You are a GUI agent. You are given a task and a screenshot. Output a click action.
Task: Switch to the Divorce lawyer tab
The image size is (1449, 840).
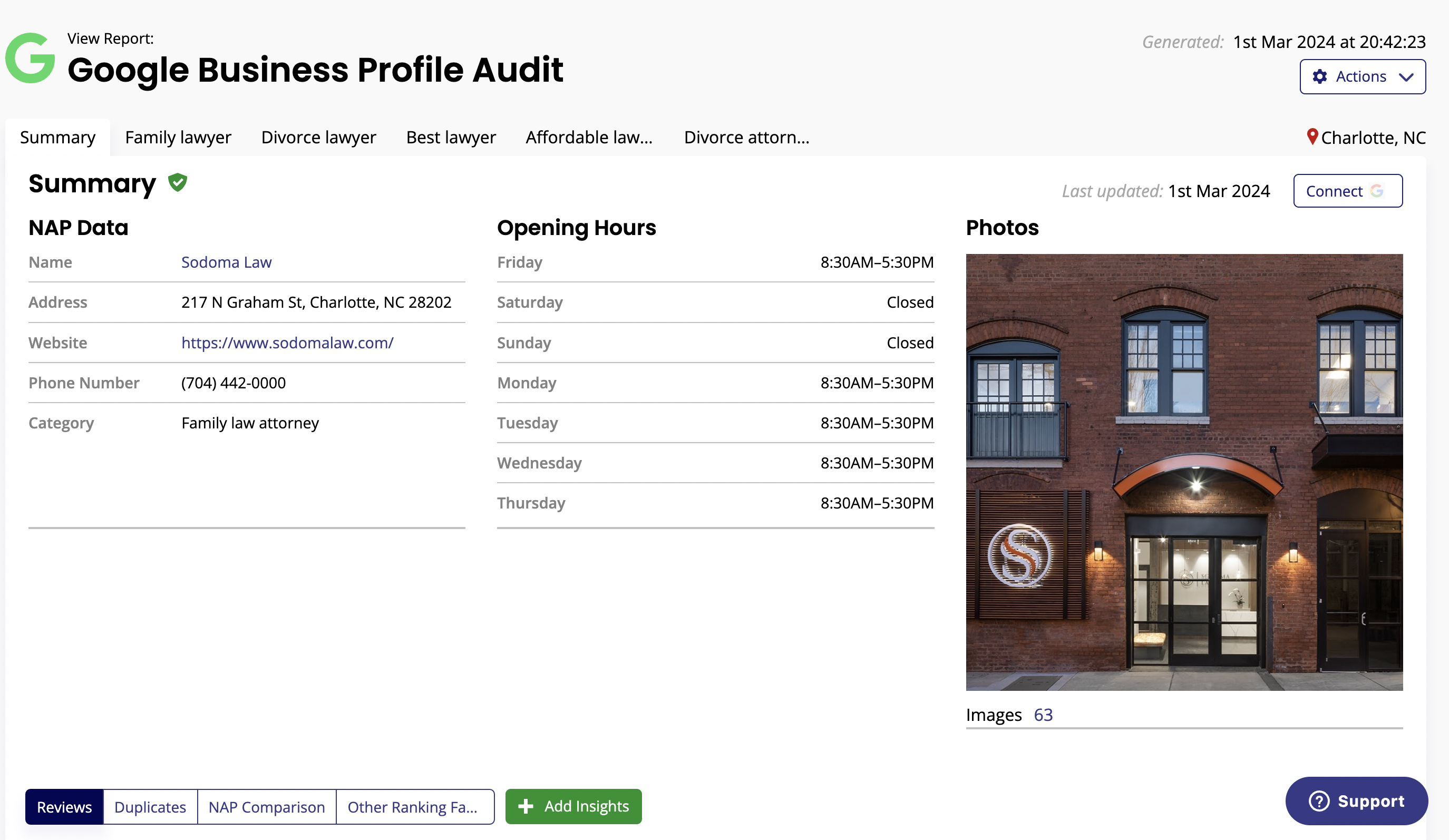pos(318,138)
